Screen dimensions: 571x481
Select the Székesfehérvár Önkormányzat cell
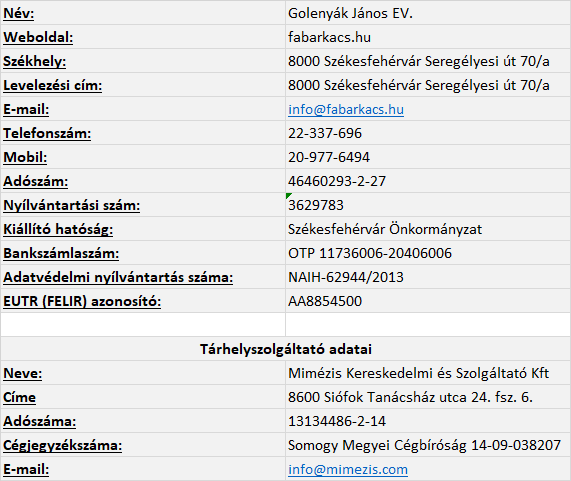[x=428, y=229]
